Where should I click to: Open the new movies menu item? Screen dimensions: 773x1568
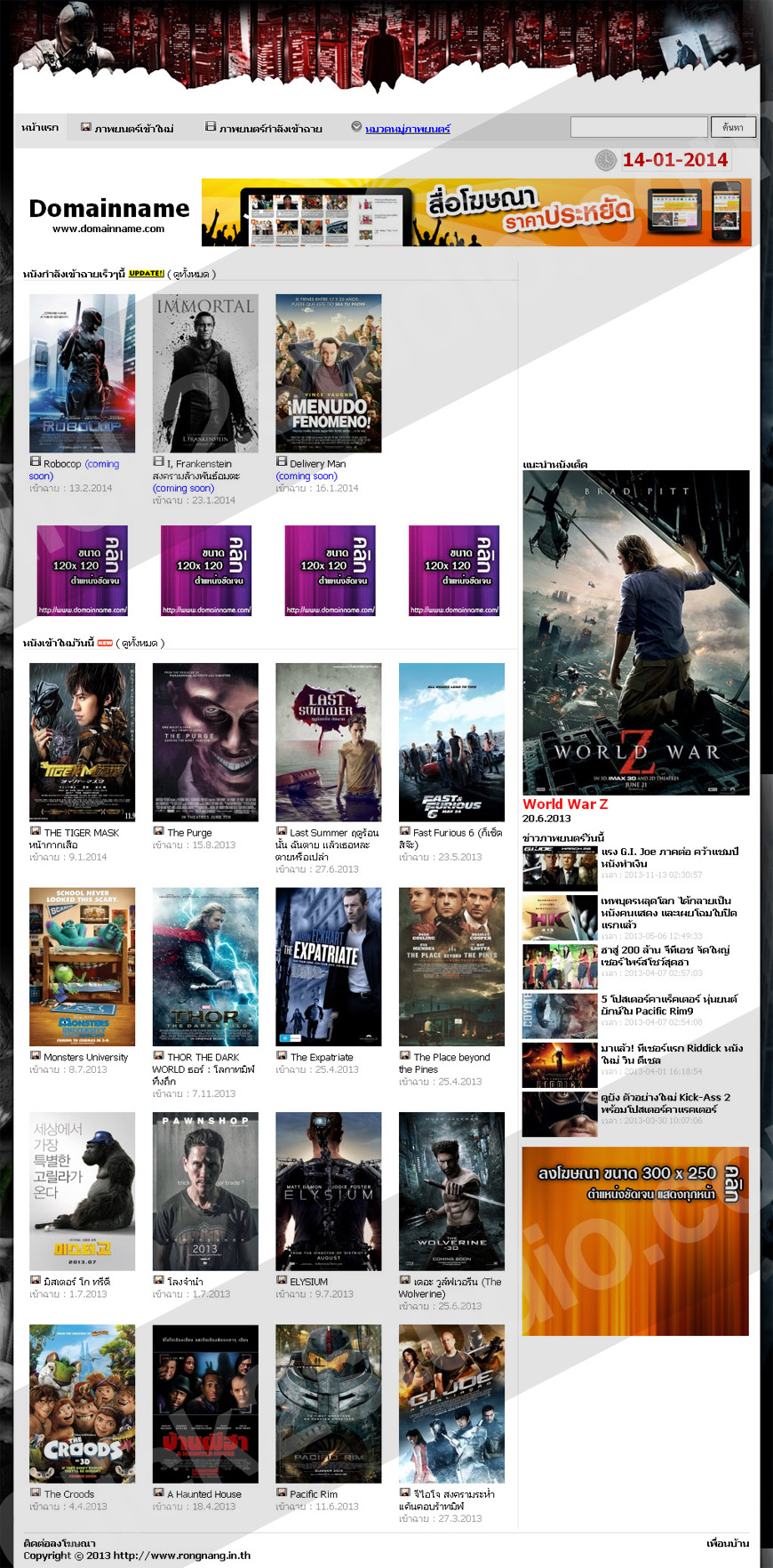tap(134, 129)
